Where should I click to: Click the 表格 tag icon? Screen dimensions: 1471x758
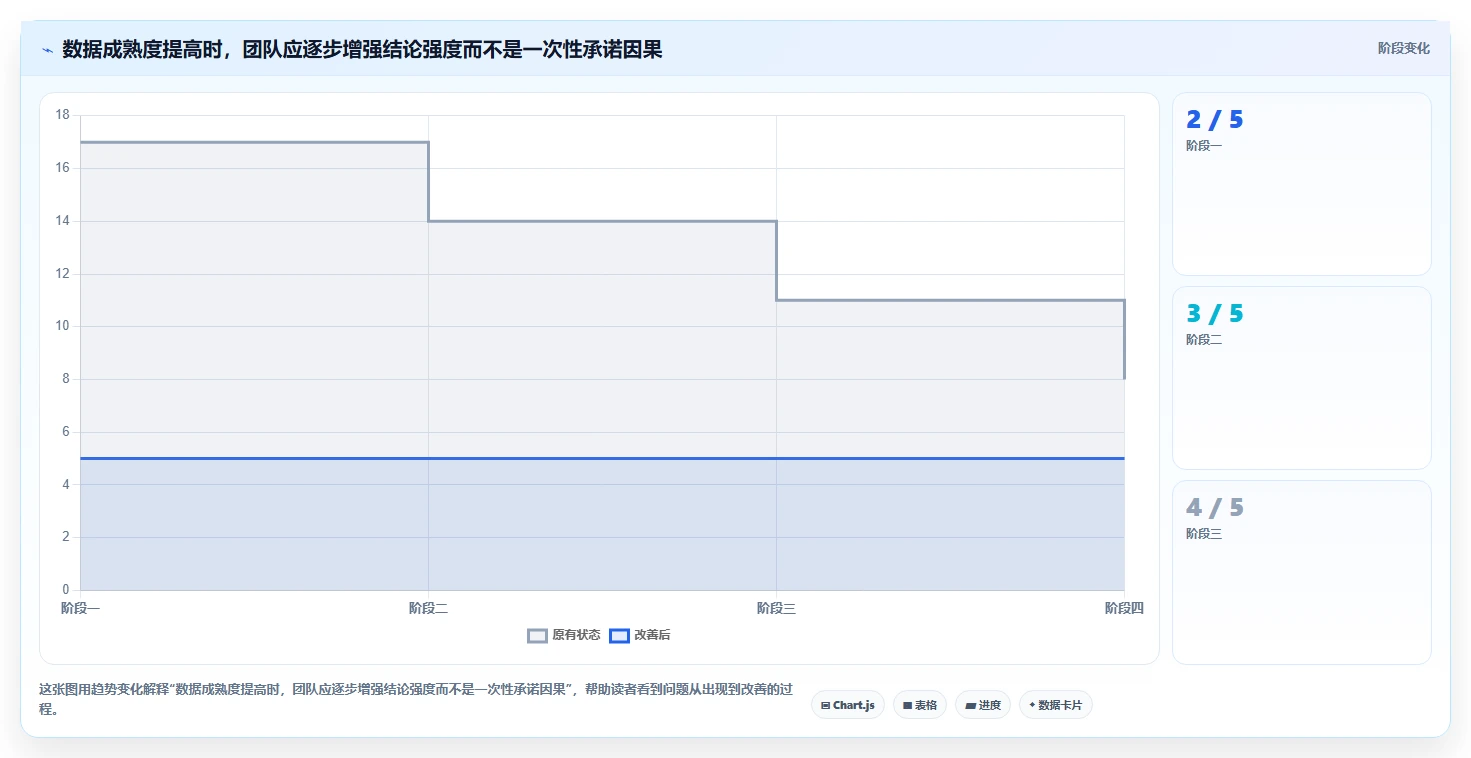[x=907, y=705]
